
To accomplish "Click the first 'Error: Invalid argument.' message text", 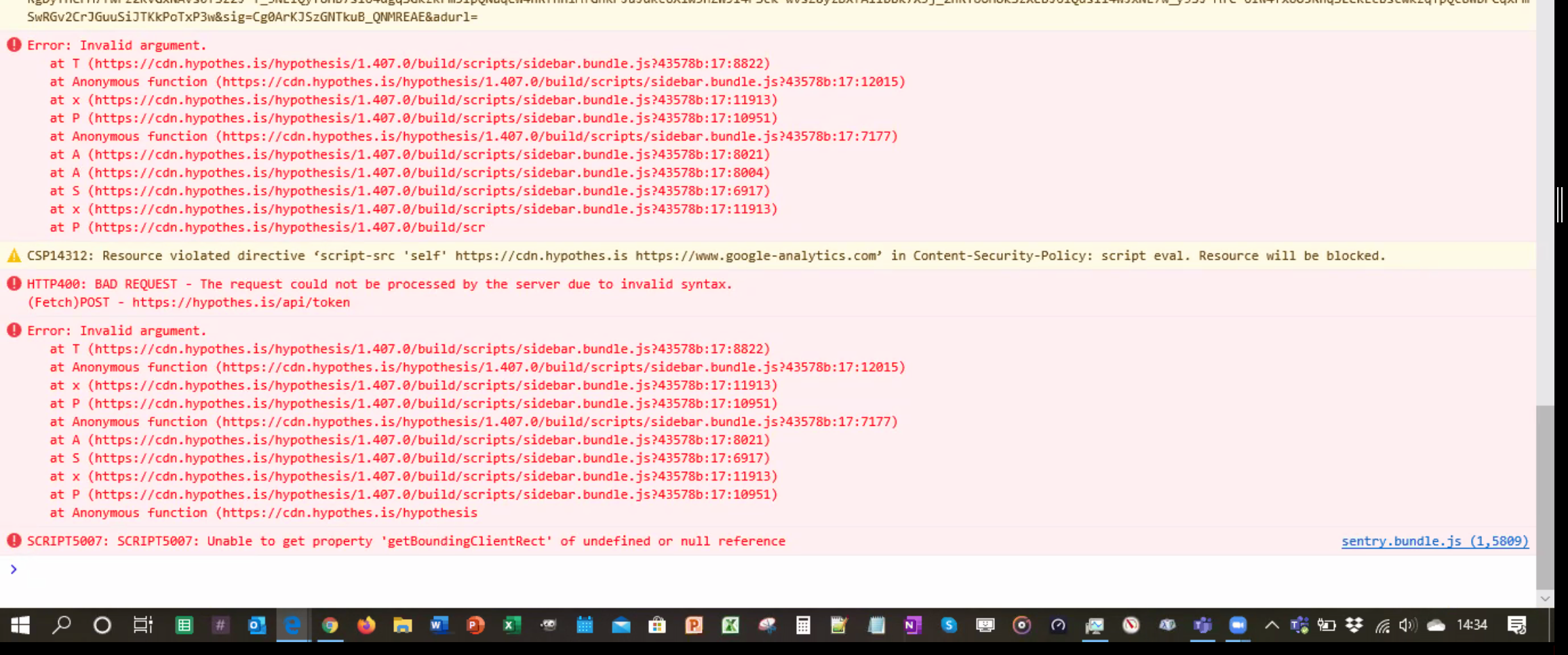I will (117, 45).
